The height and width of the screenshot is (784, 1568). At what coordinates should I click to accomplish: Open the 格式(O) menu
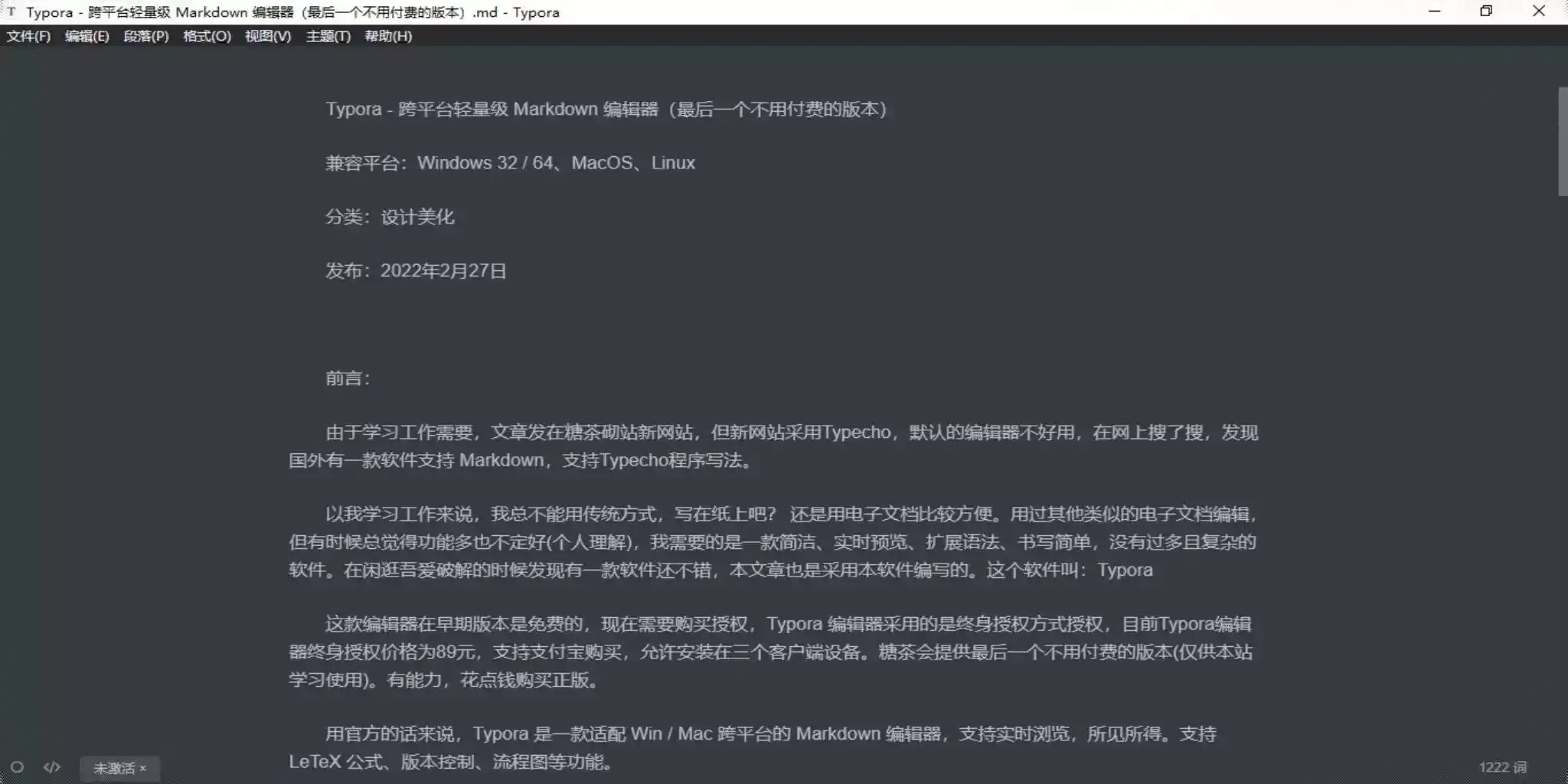click(x=207, y=36)
